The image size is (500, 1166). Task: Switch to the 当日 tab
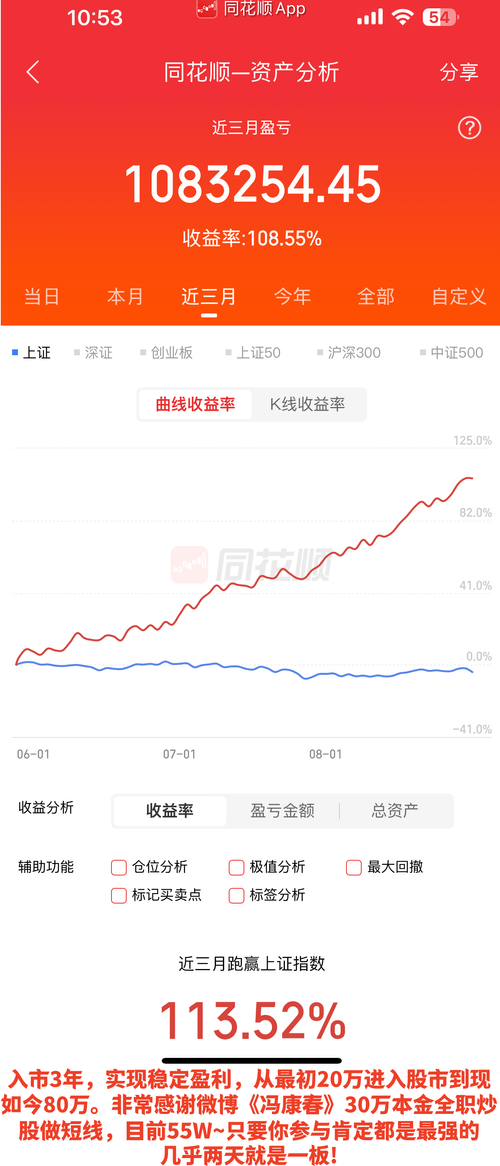point(42,296)
